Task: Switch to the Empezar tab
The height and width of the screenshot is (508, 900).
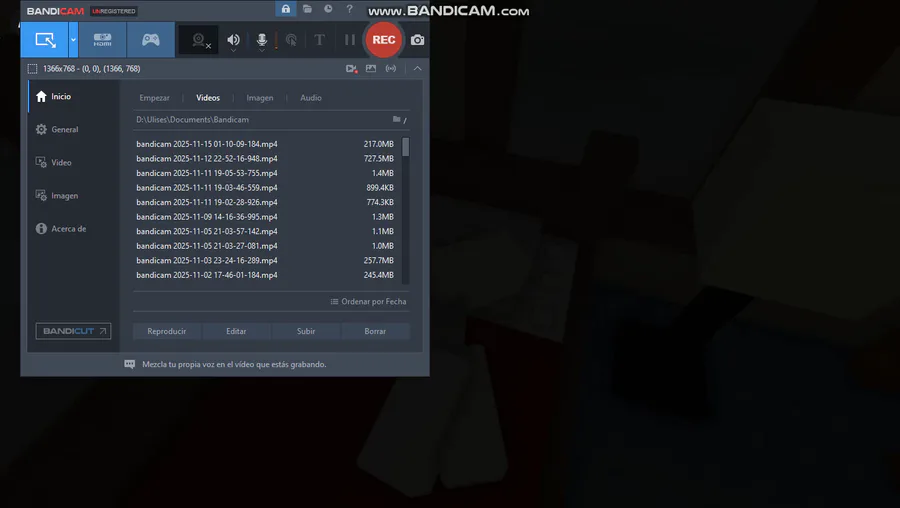Action: click(154, 98)
